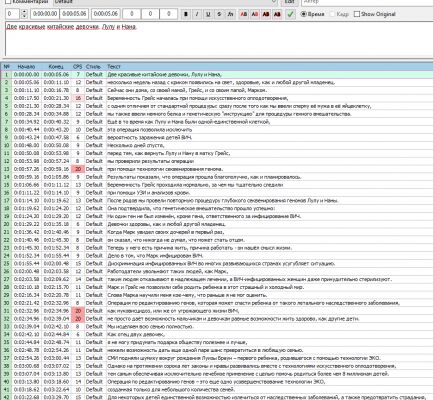Click end time 0:00:34.88 cell

click(56, 114)
